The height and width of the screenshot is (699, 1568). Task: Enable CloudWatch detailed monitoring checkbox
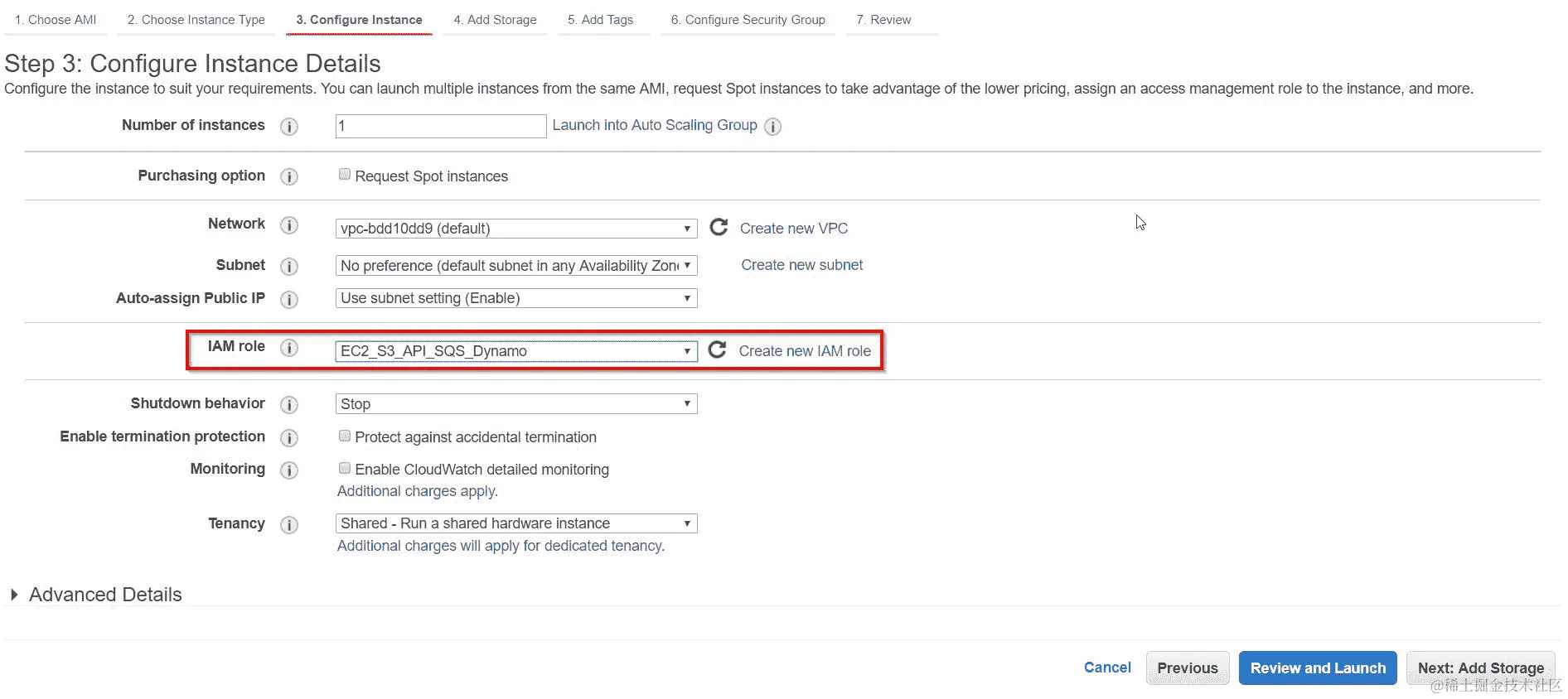pyautogui.click(x=345, y=468)
